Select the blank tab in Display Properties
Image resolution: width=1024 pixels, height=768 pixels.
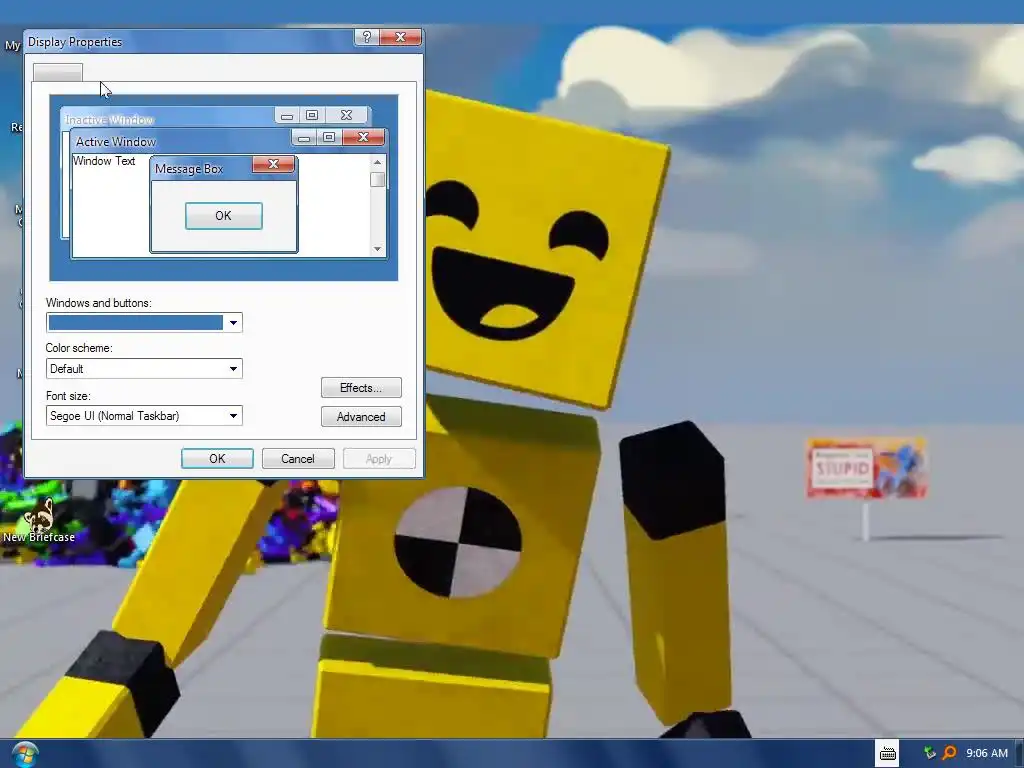coord(58,72)
